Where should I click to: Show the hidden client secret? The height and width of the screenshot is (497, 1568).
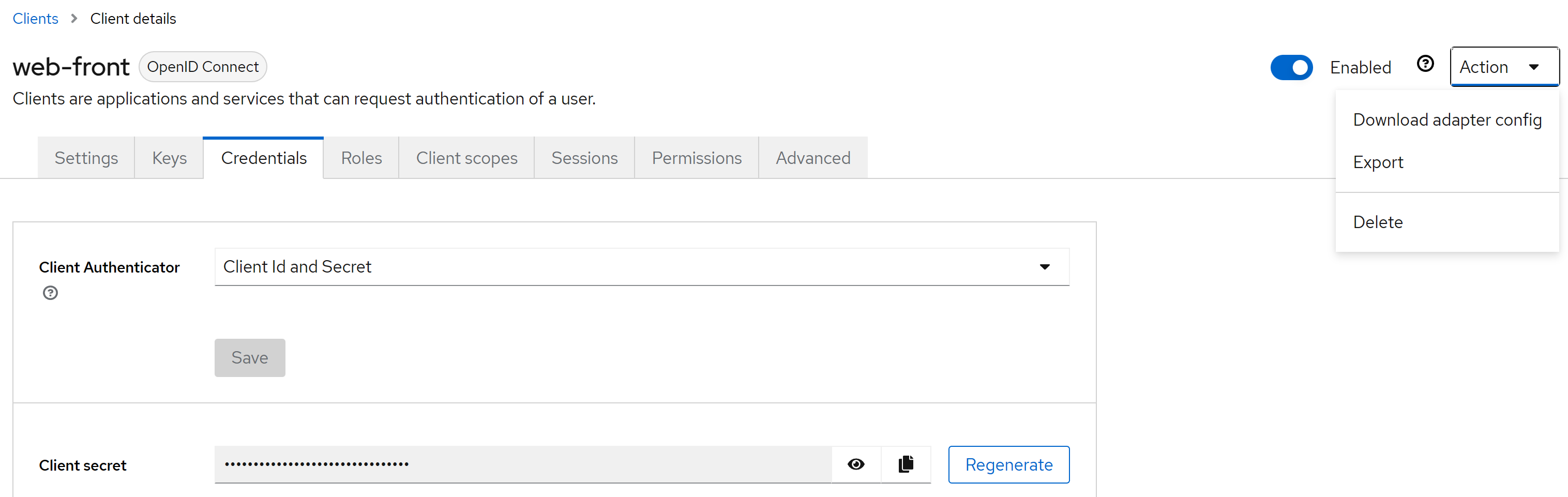856,464
